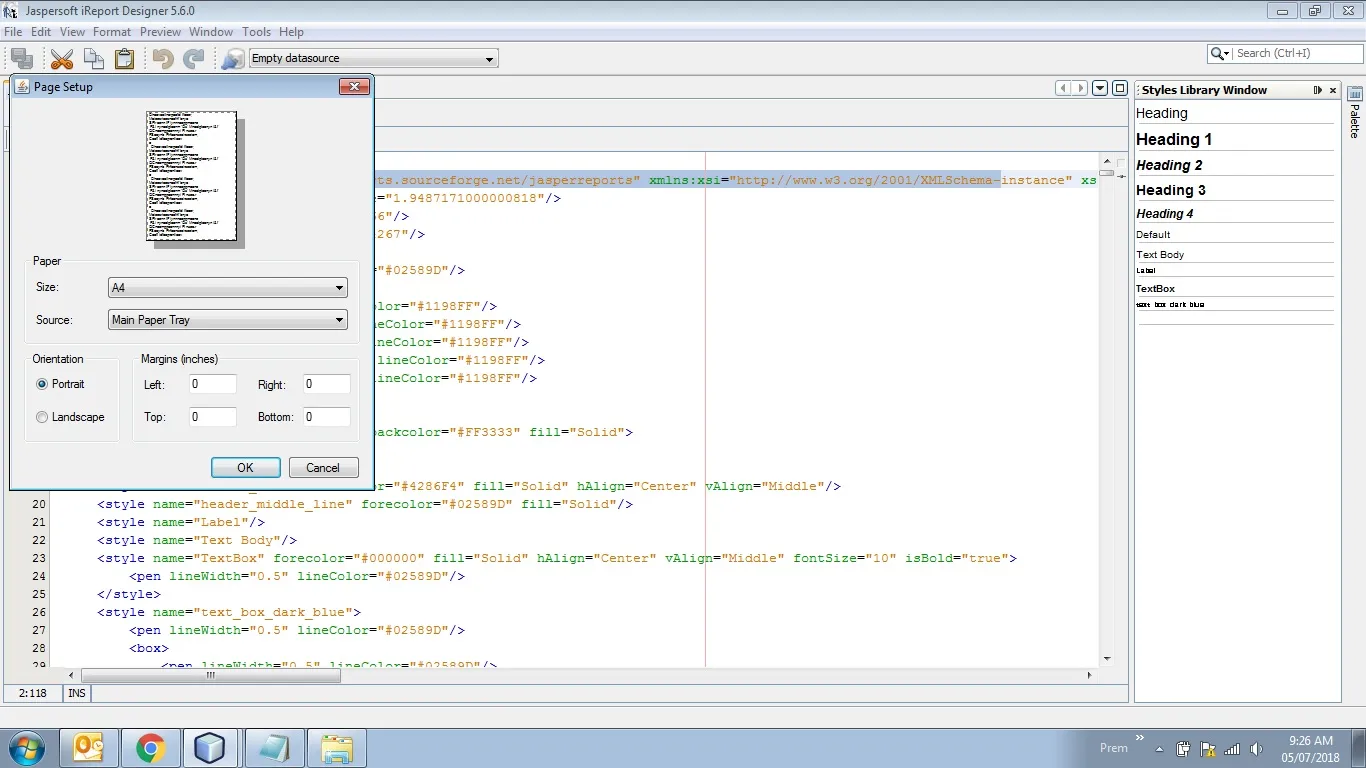
Task: Click the Save All toolbar icon
Action: pos(22,59)
